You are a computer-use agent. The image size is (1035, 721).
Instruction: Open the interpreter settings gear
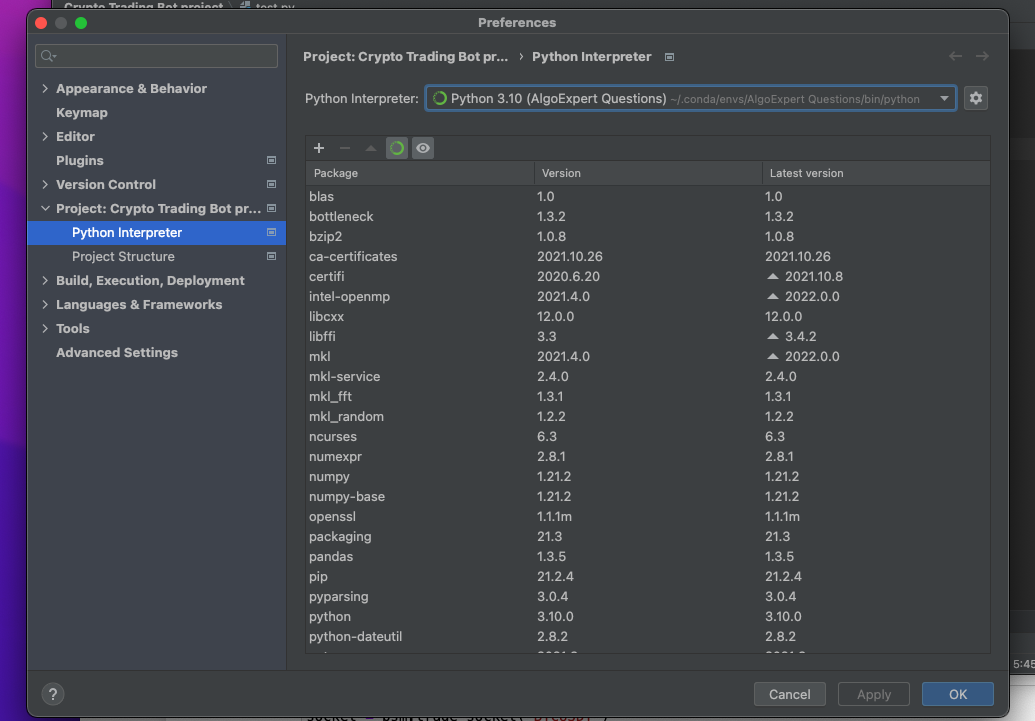click(x=976, y=98)
